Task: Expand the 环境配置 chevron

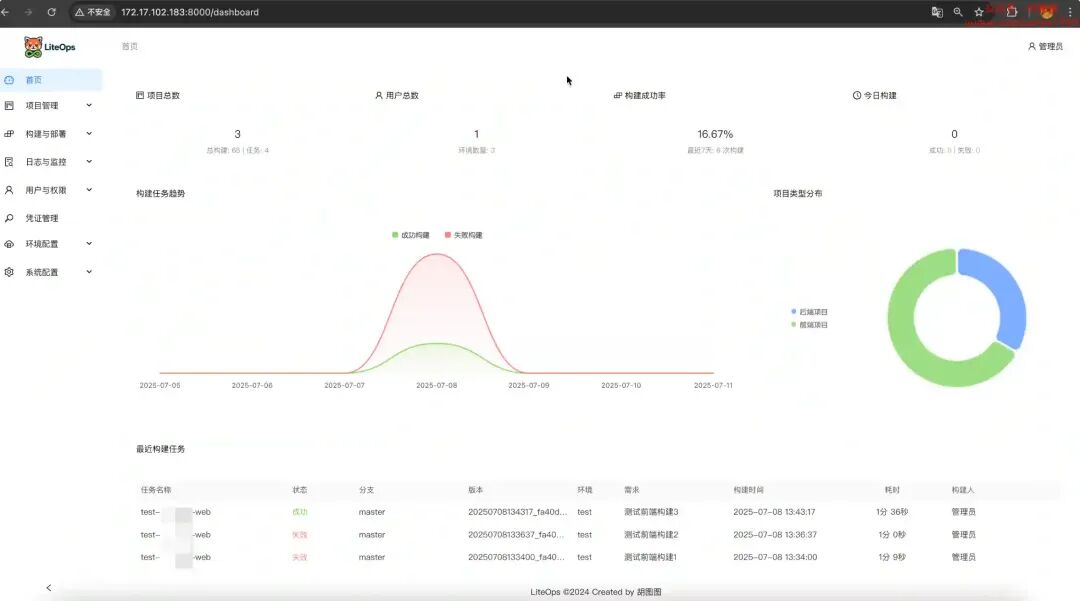Action: [89, 244]
